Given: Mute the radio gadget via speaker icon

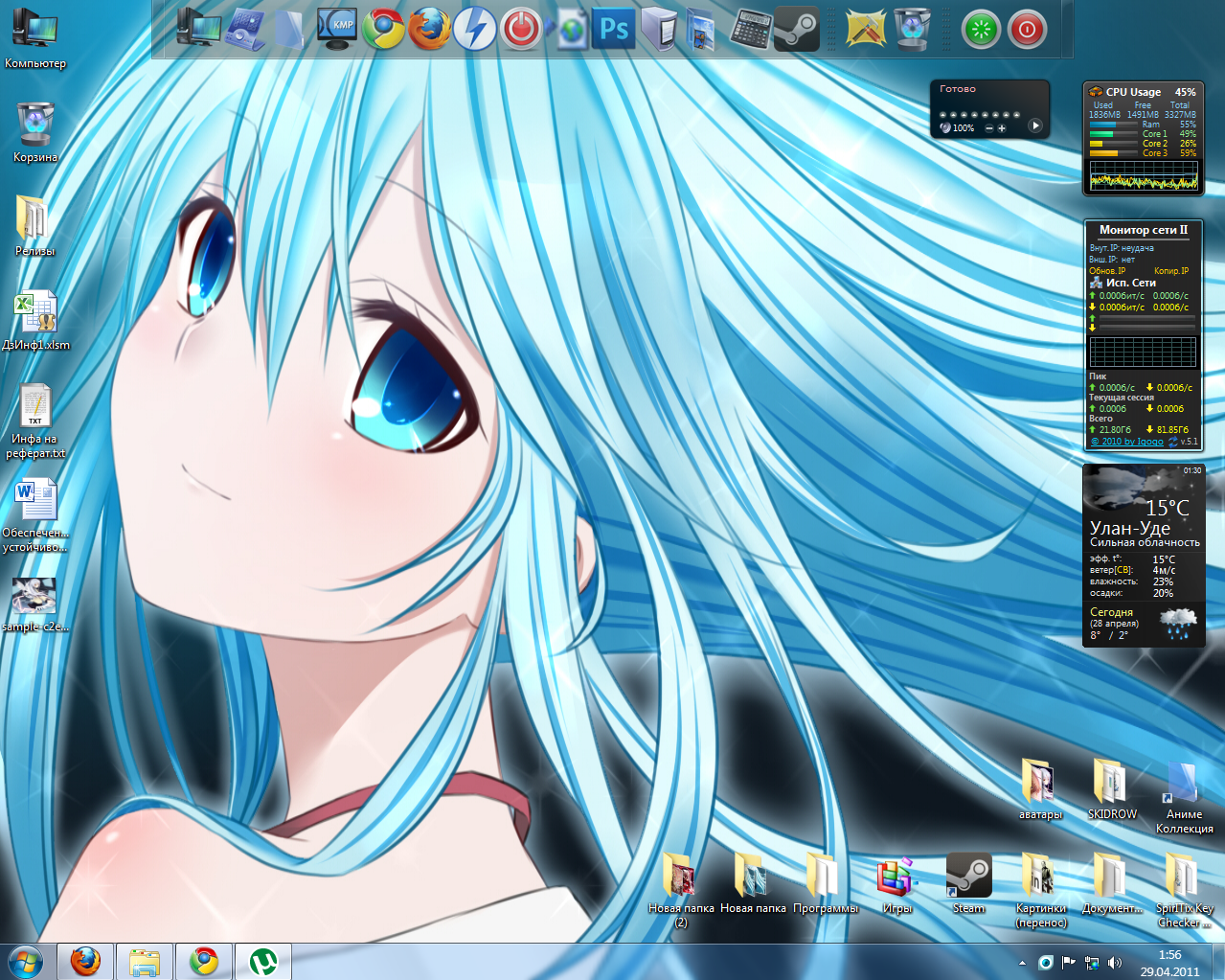Looking at the screenshot, I should point(945,127).
